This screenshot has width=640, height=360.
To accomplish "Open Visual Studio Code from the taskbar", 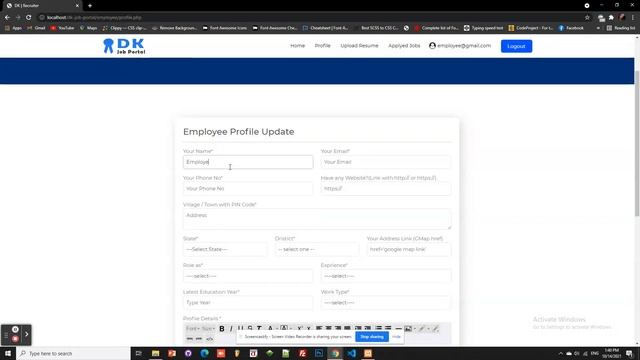I will [351, 353].
